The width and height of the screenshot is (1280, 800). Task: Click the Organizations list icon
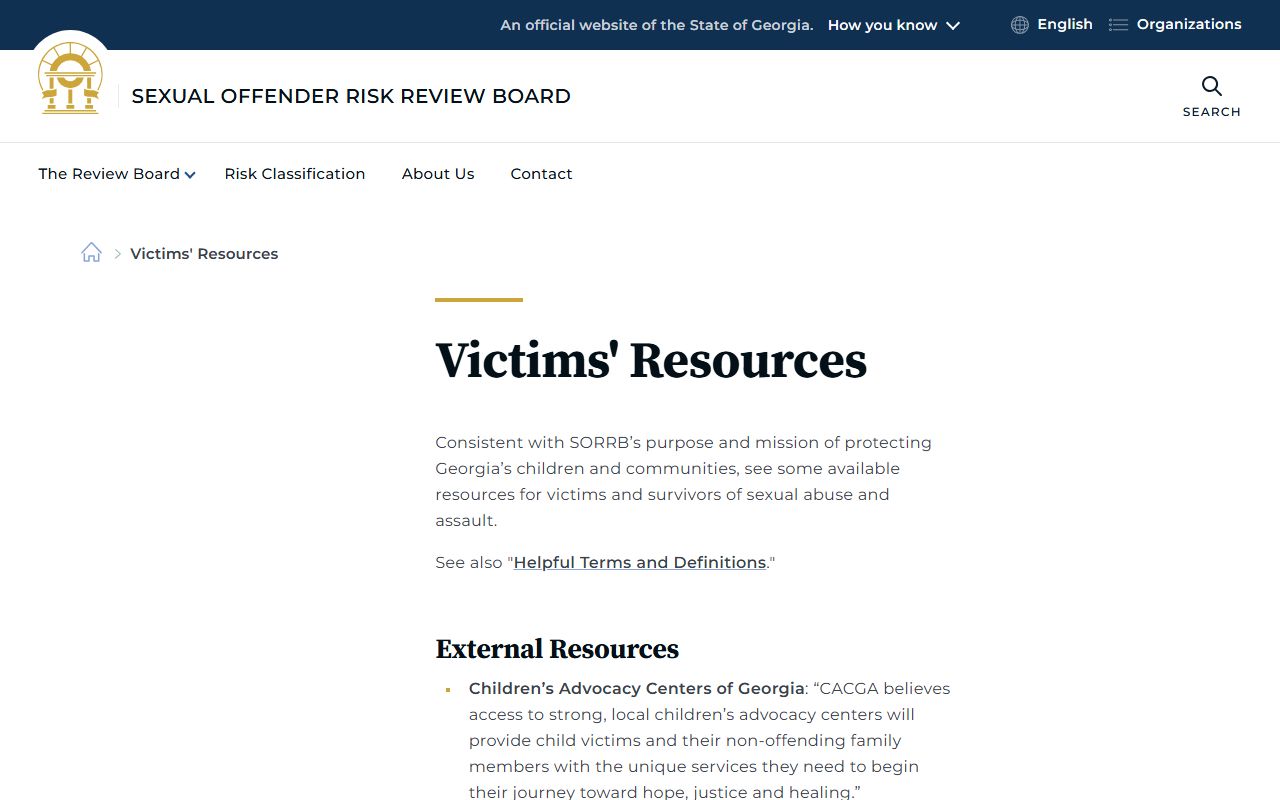pyautogui.click(x=1118, y=25)
